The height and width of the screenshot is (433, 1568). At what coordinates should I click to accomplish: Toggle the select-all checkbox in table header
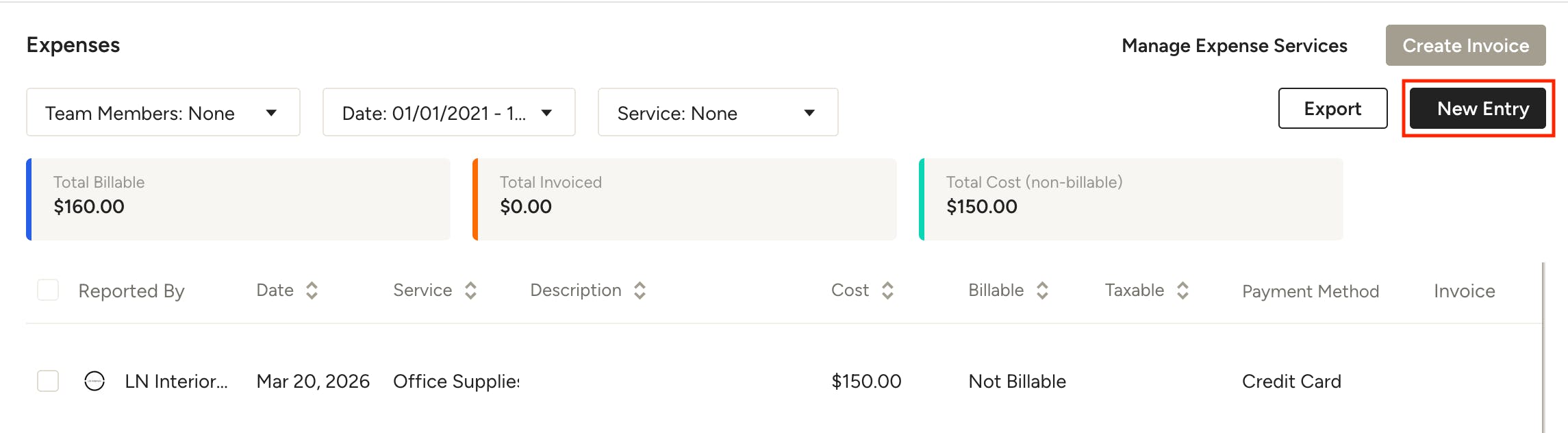click(x=48, y=290)
